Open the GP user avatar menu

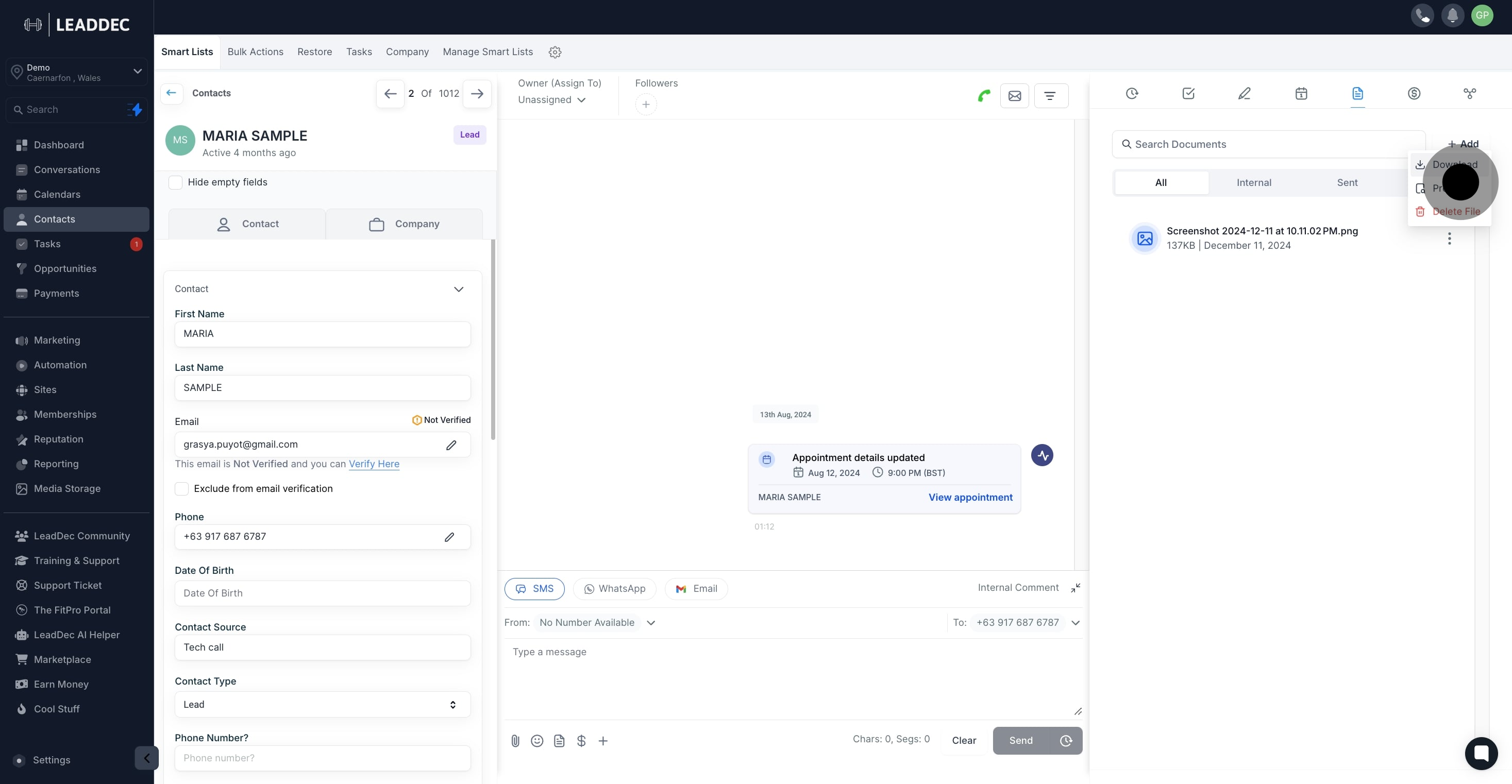coord(1482,15)
